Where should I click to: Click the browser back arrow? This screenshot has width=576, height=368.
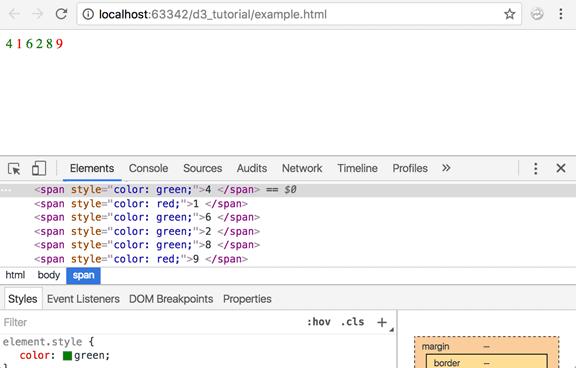click(14, 14)
